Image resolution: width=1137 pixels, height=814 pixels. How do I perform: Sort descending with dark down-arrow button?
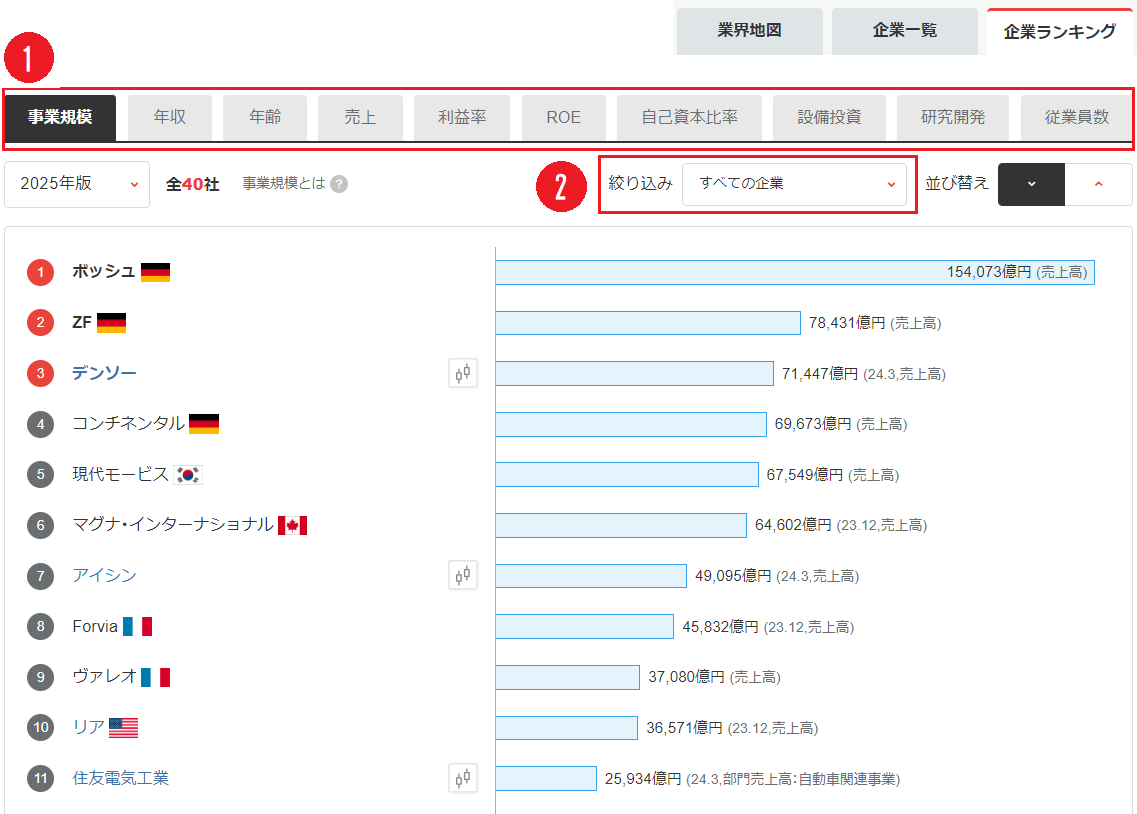[x=1031, y=184]
